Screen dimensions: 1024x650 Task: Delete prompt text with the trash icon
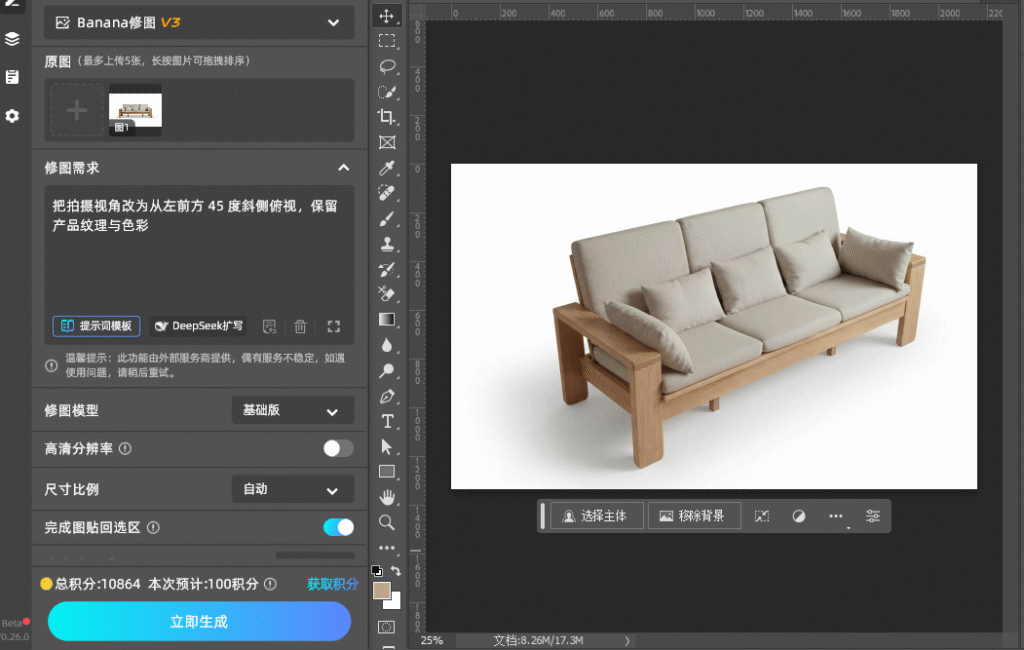pos(300,326)
